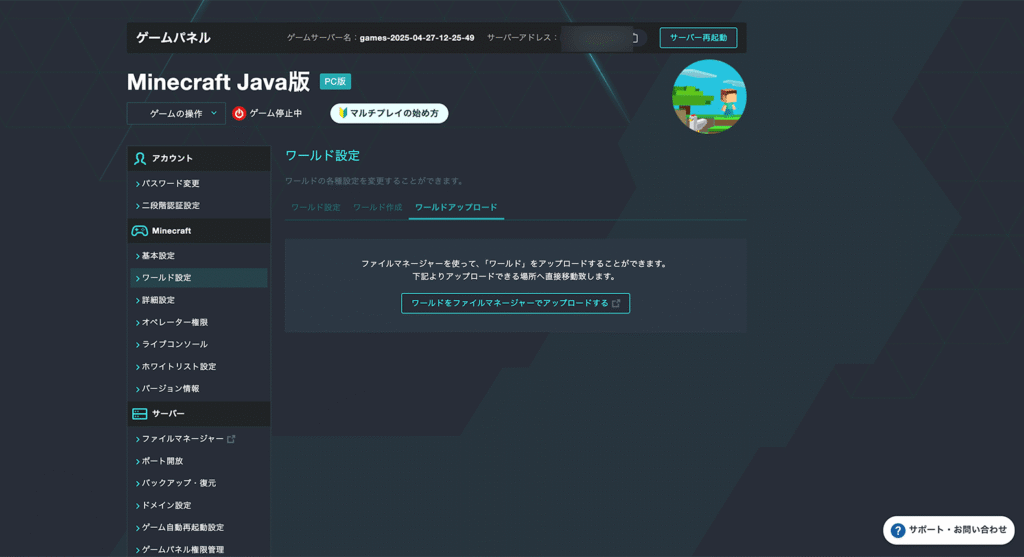This screenshot has height=557, width=1024.
Task: Switch to the ワールド設定 tab
Action: tap(315, 208)
